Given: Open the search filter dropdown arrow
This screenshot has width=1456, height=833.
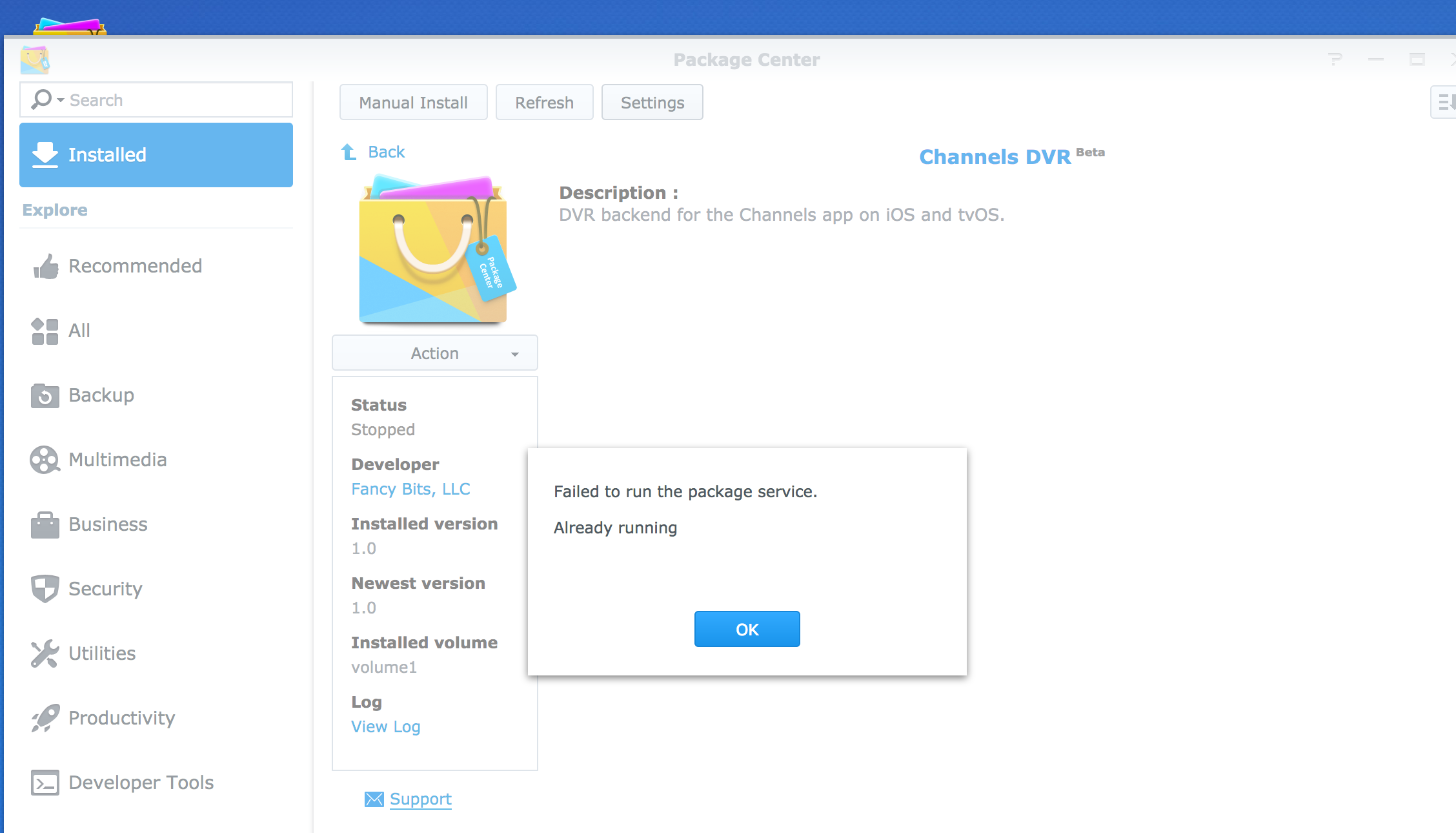Looking at the screenshot, I should point(60,100).
